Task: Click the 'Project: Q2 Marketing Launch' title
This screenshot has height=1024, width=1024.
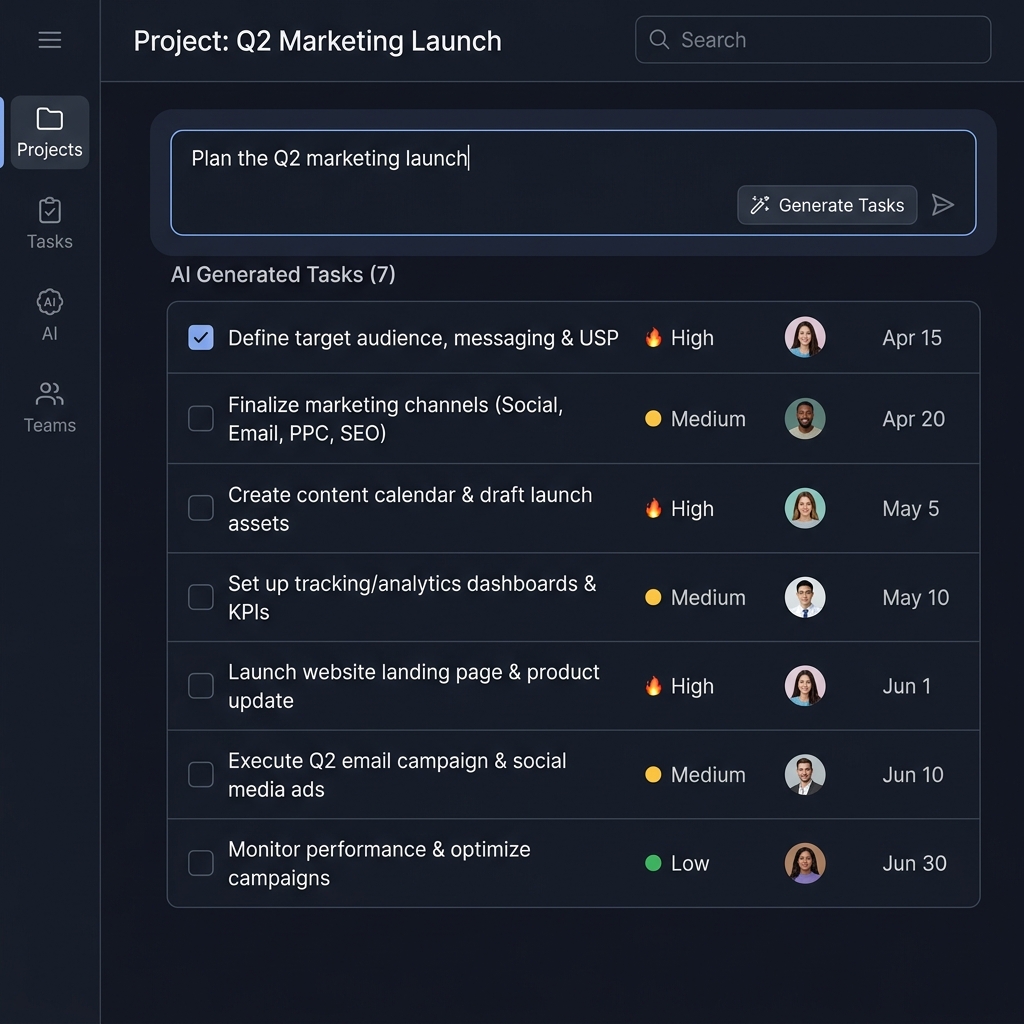Action: (x=317, y=41)
